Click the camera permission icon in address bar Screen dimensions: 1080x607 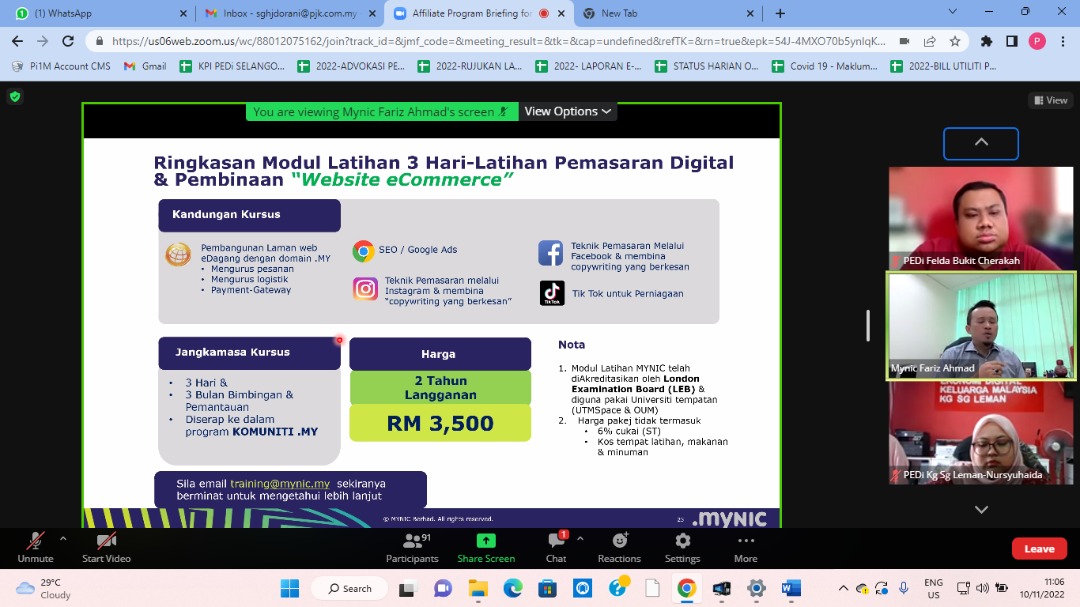[x=904, y=41]
